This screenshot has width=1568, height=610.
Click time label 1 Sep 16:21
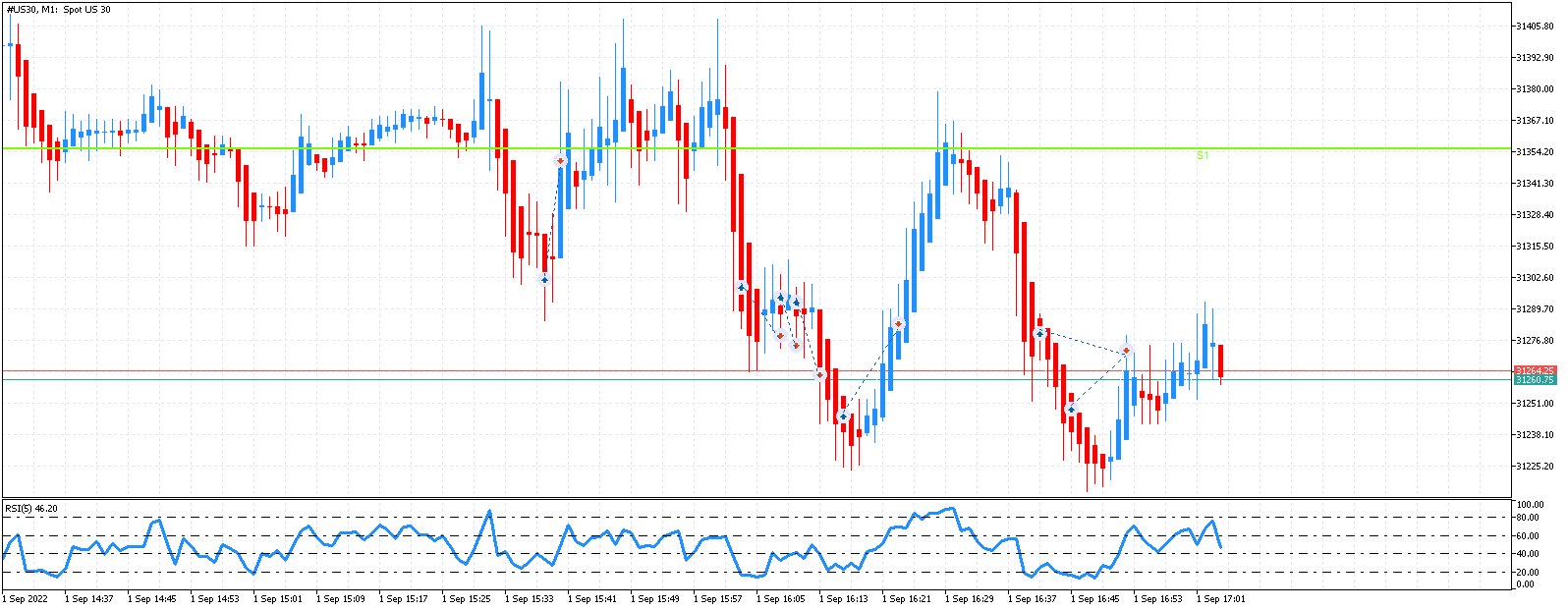point(907,599)
